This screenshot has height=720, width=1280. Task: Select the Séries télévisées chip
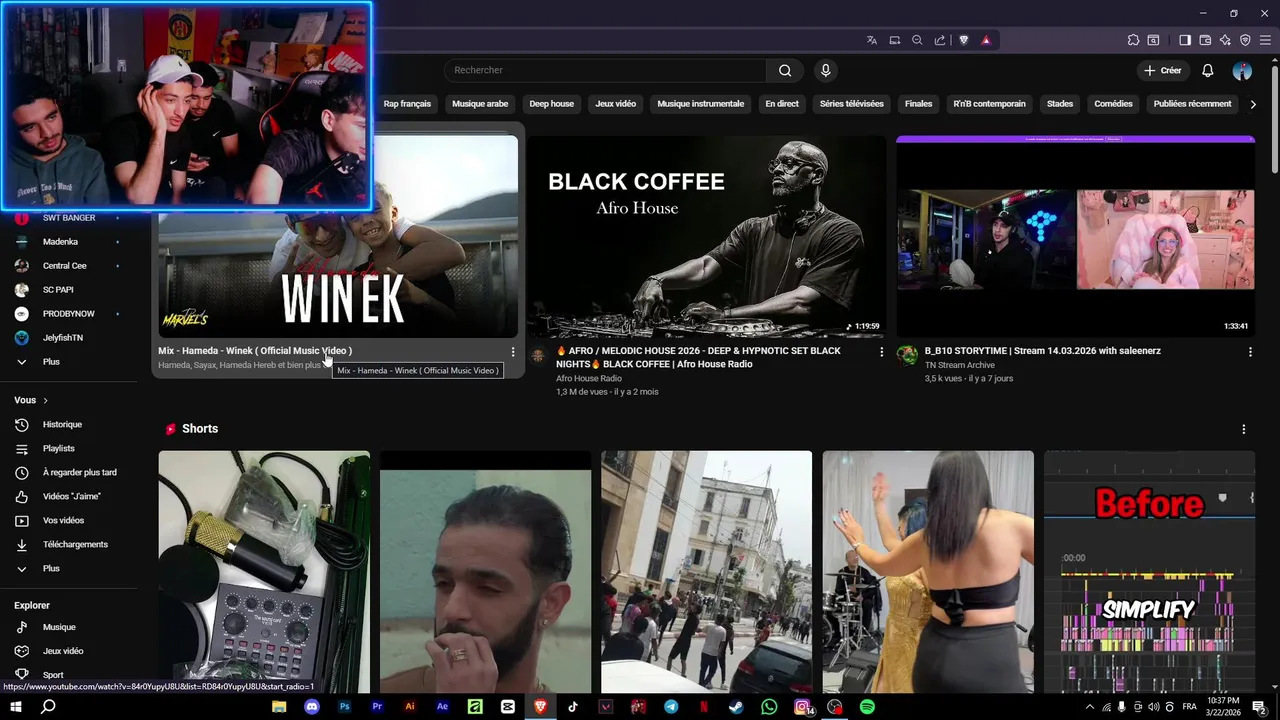click(x=851, y=104)
